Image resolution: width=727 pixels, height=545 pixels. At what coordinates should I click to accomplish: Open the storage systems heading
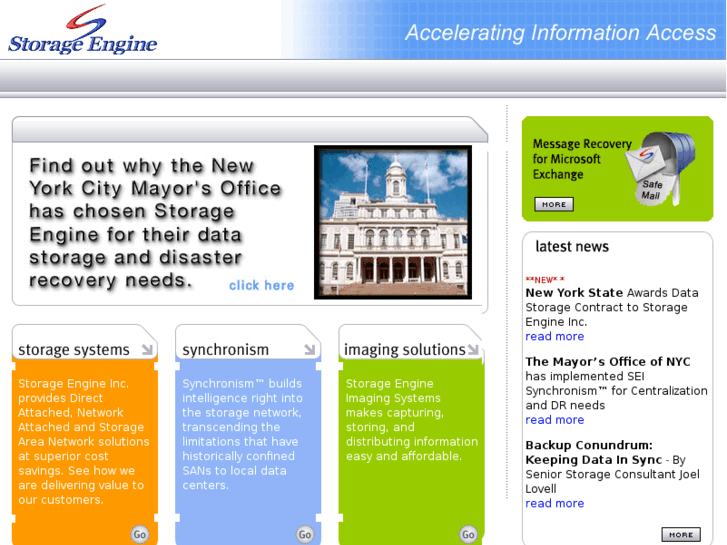[x=74, y=349]
